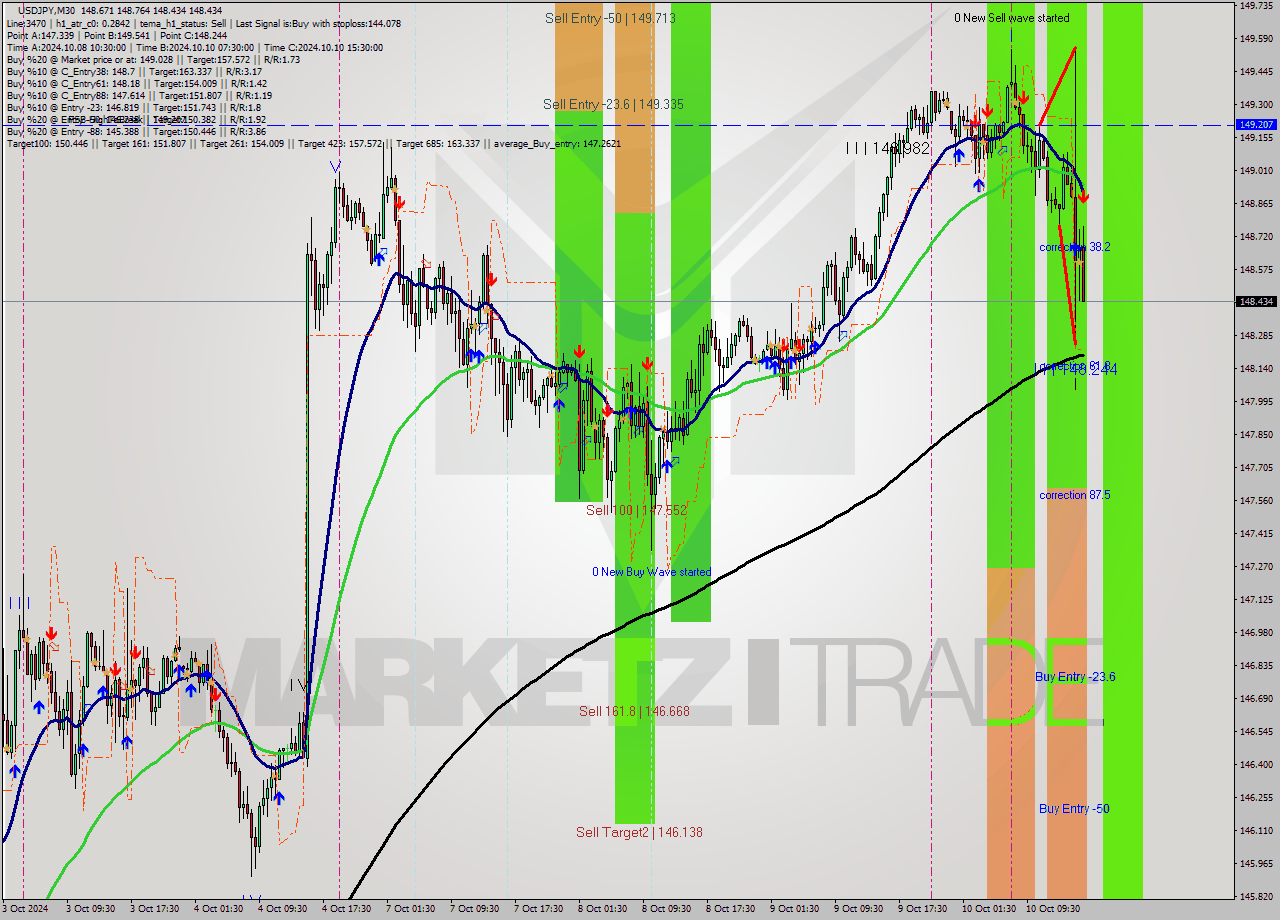1280x920 pixels.
Task: Click the highlighted 149.207 price tag
Action: [1256, 125]
